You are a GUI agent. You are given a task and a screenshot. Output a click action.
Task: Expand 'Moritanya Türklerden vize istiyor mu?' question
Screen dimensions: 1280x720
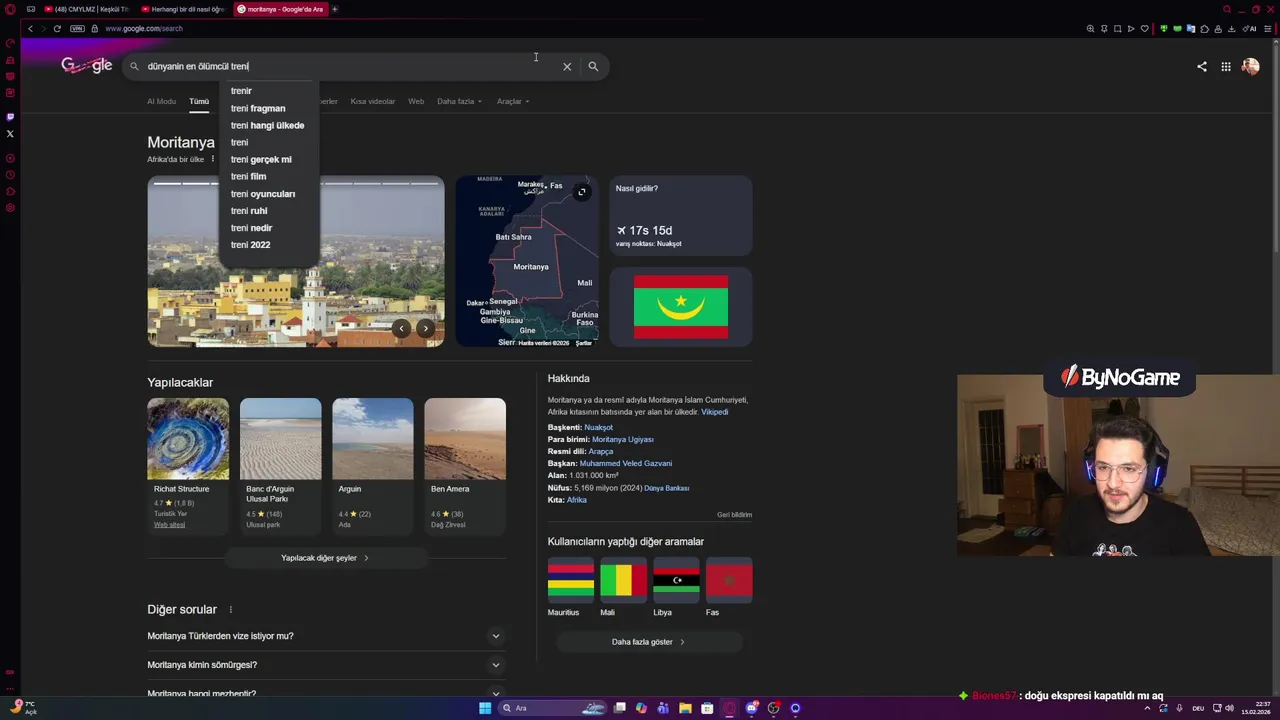(x=324, y=636)
